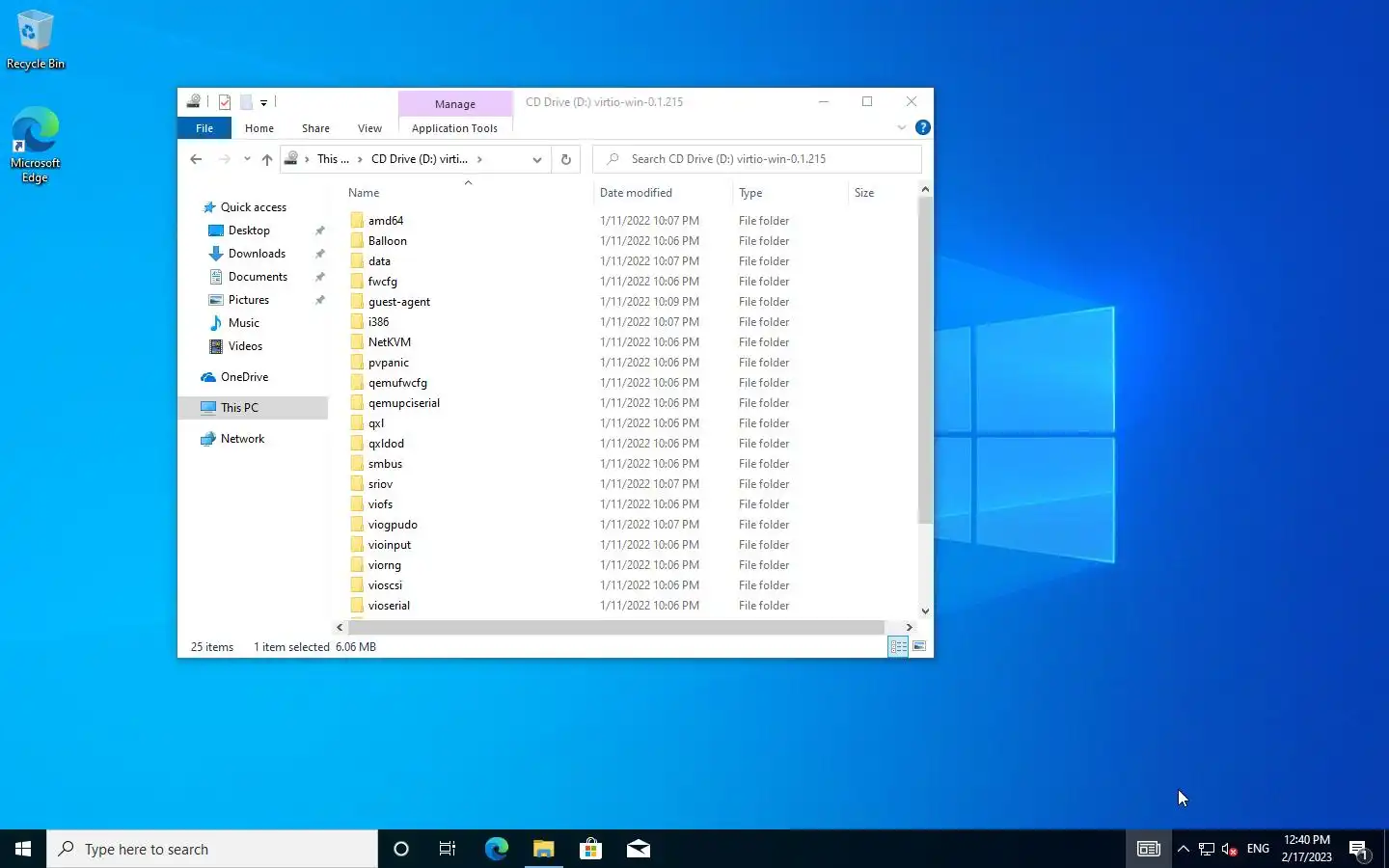Open the recent locations dropdown
This screenshot has width=1389, height=868.
pos(247,159)
